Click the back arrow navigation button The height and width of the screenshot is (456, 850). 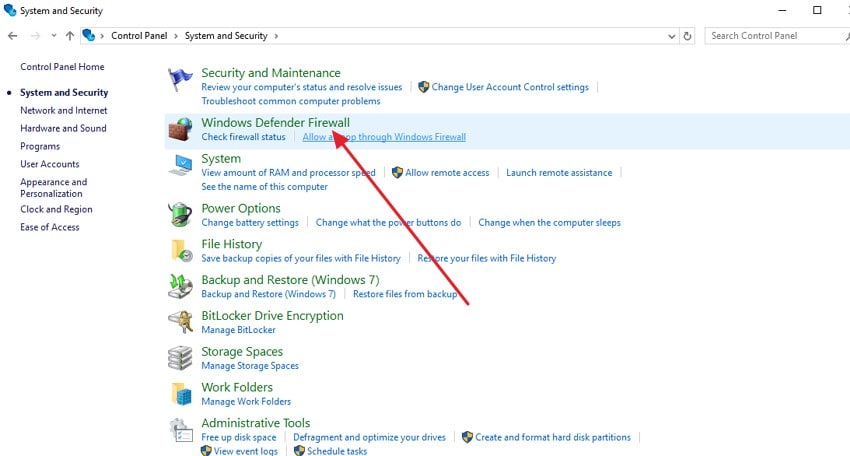[x=12, y=36]
